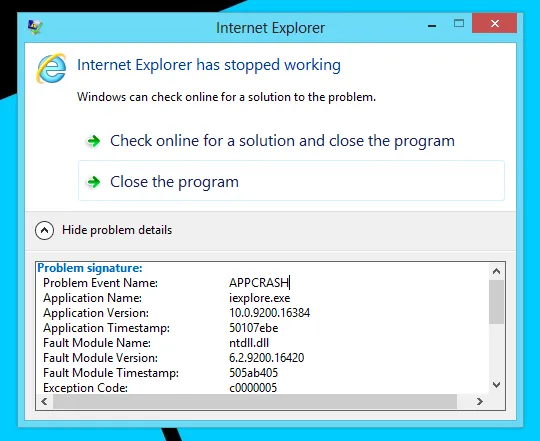
Task: Click the 'Internet Explorer' window title text
Action: click(x=270, y=28)
